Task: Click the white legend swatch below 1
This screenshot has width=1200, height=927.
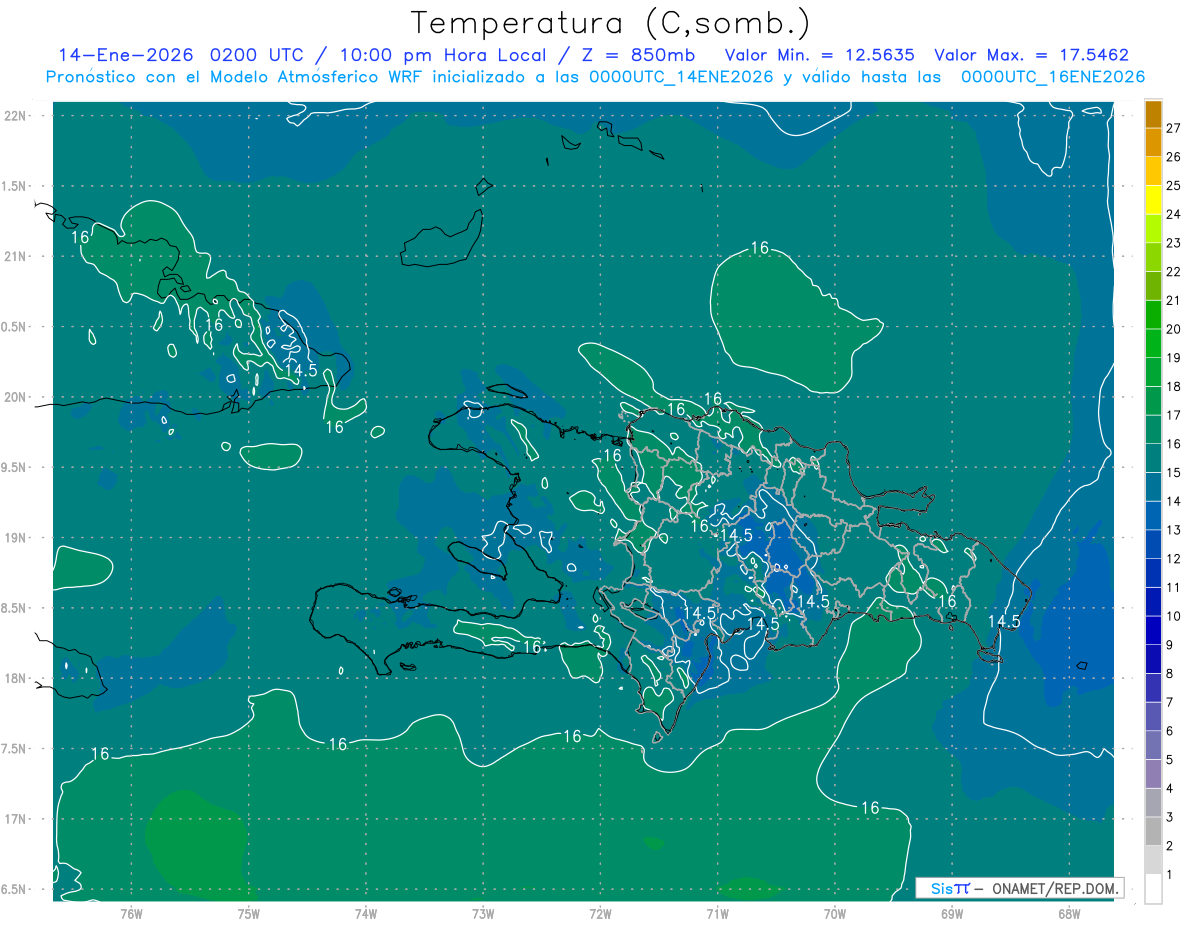Action: pyautogui.click(x=1153, y=889)
